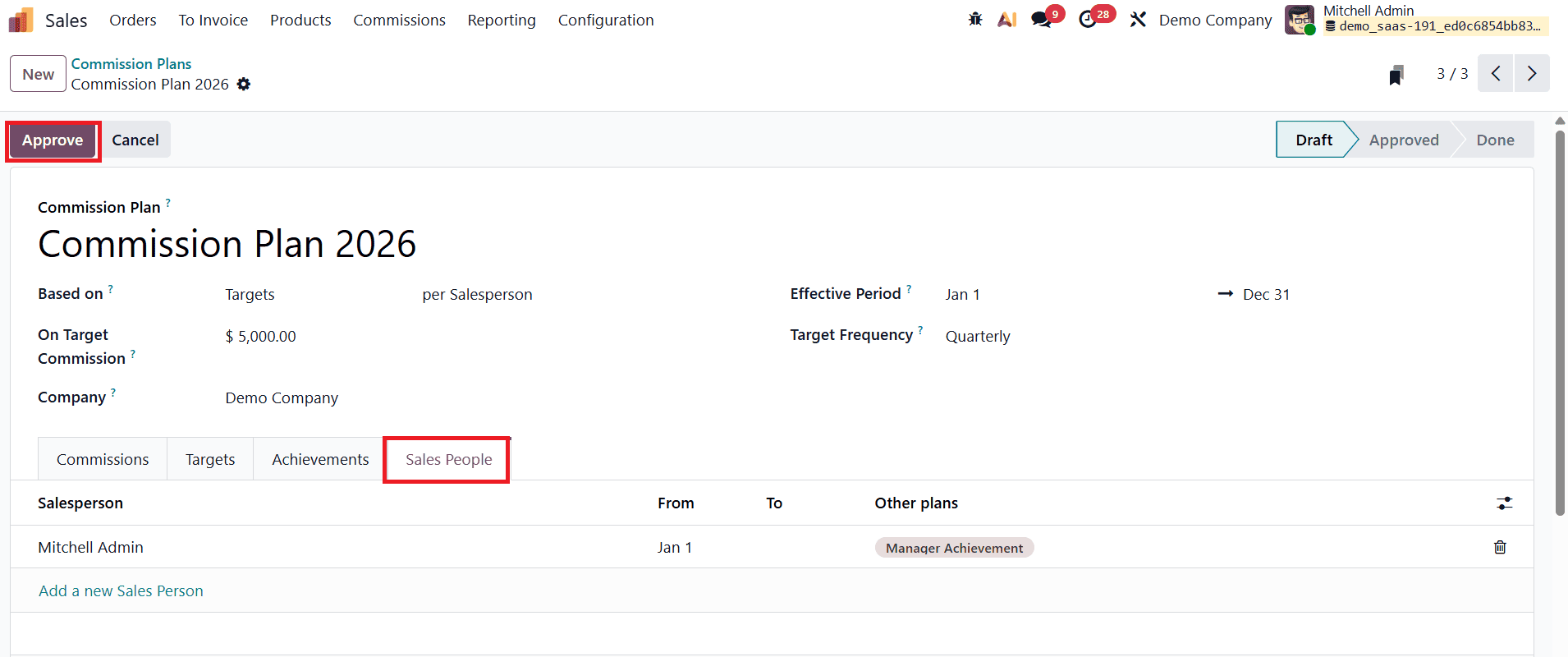Viewport: 1568px width, 657px height.
Task: Click the To column header
Action: coord(774,503)
